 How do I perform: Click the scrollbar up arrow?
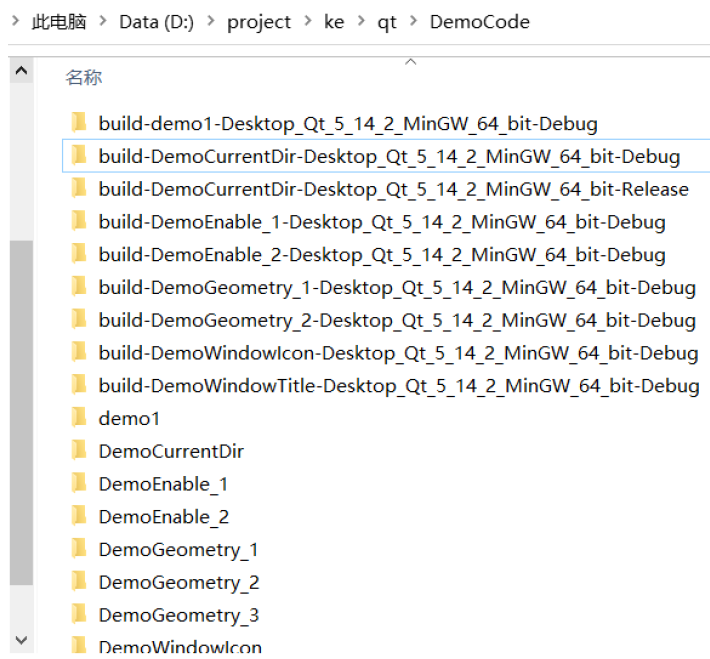tap(21, 71)
